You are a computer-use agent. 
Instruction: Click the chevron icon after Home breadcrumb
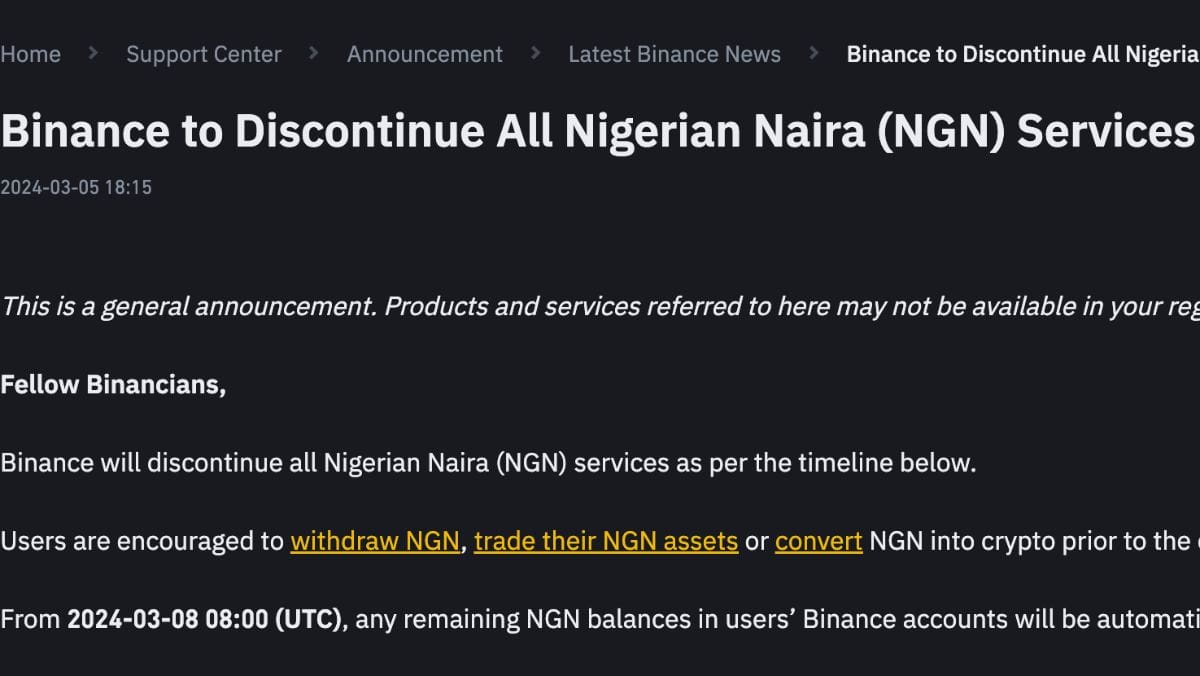[x=93, y=53]
